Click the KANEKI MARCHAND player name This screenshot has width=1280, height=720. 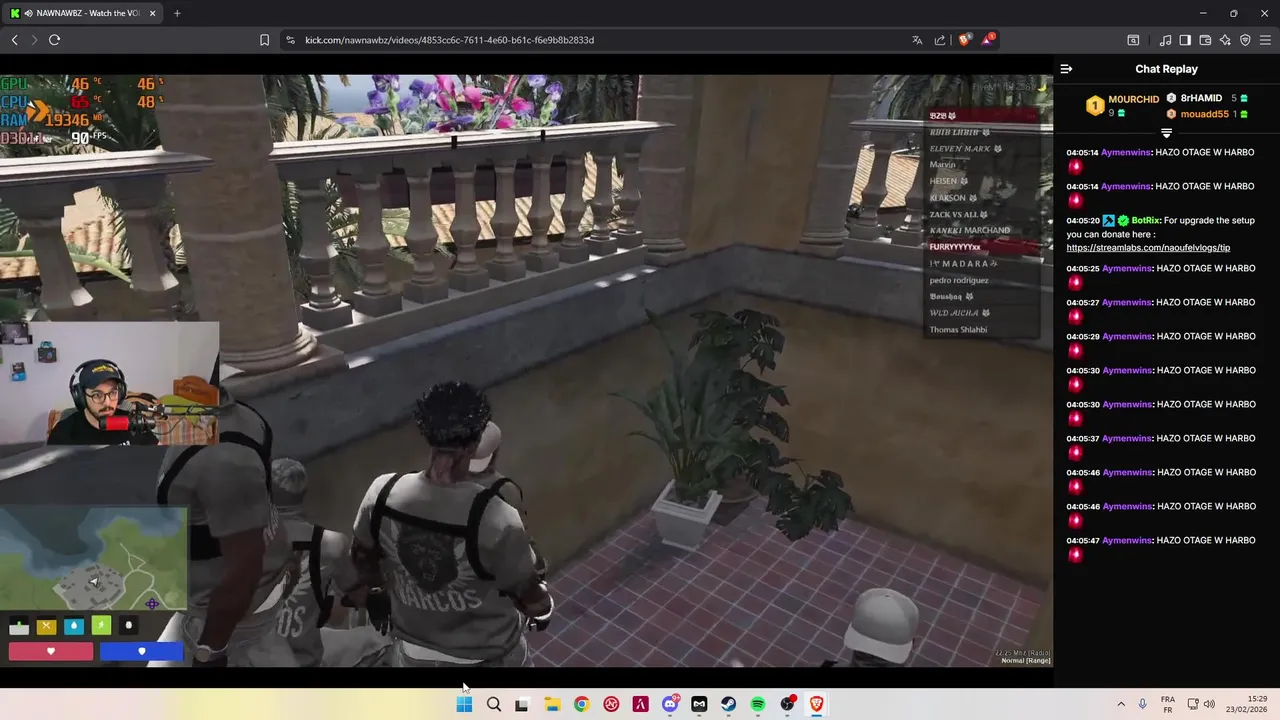(x=970, y=230)
